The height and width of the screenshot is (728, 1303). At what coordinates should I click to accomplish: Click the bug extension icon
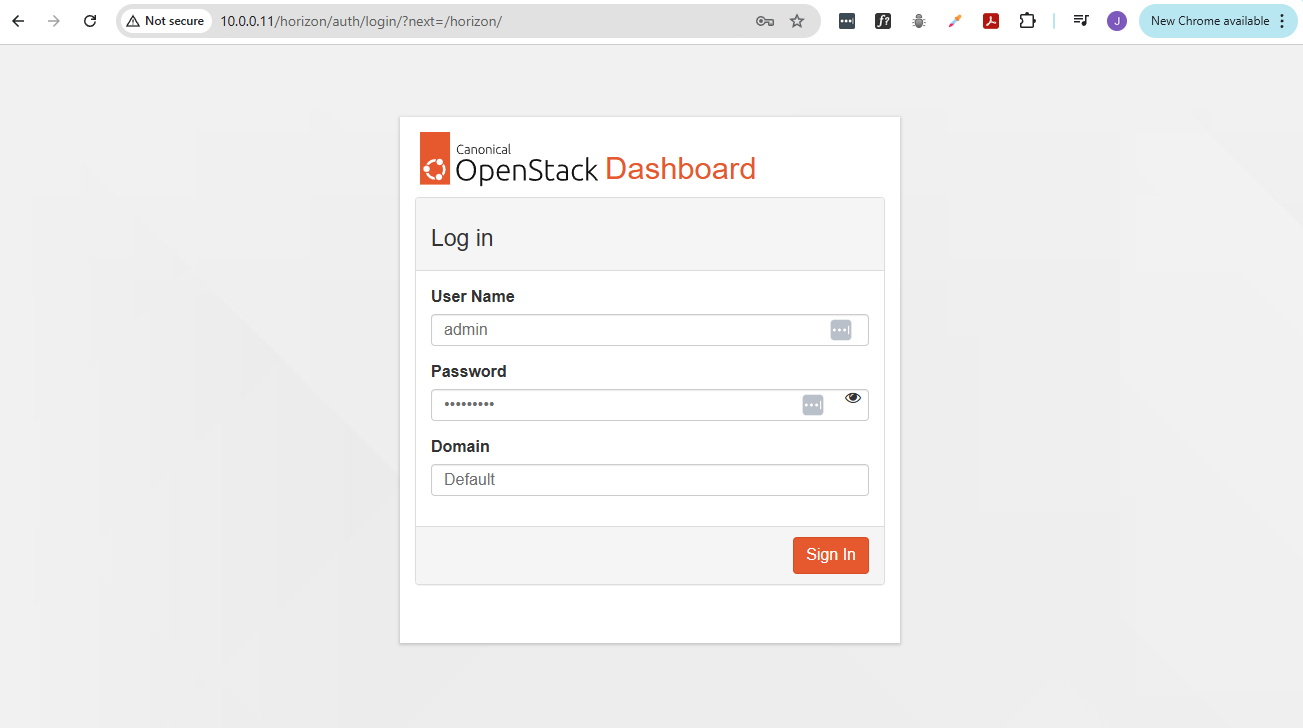(x=919, y=21)
